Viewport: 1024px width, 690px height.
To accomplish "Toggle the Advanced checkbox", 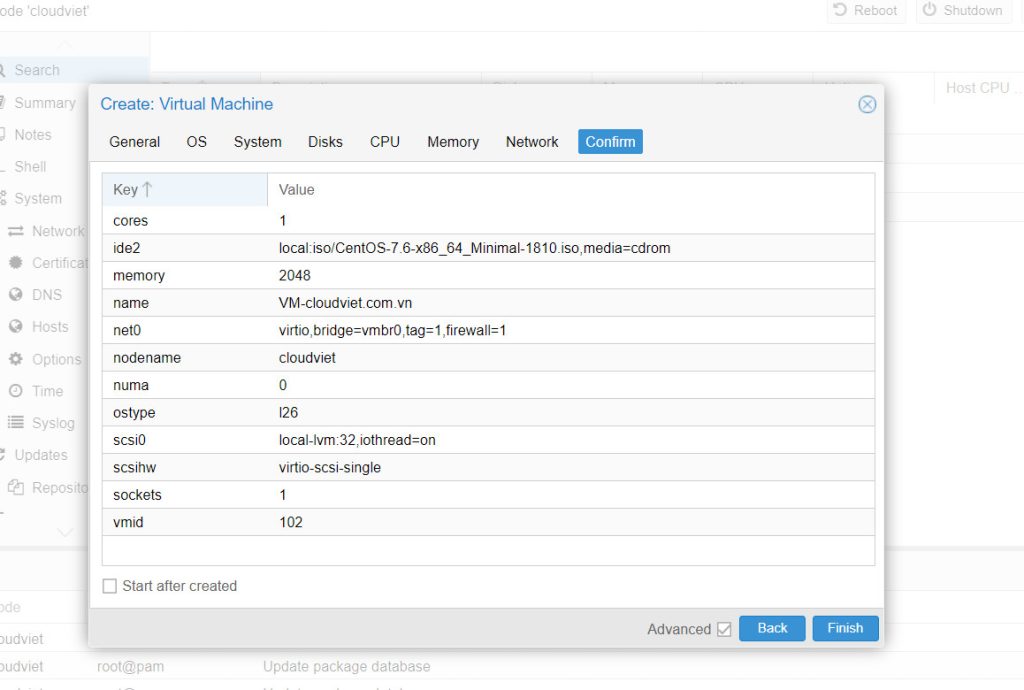I will 724,629.
